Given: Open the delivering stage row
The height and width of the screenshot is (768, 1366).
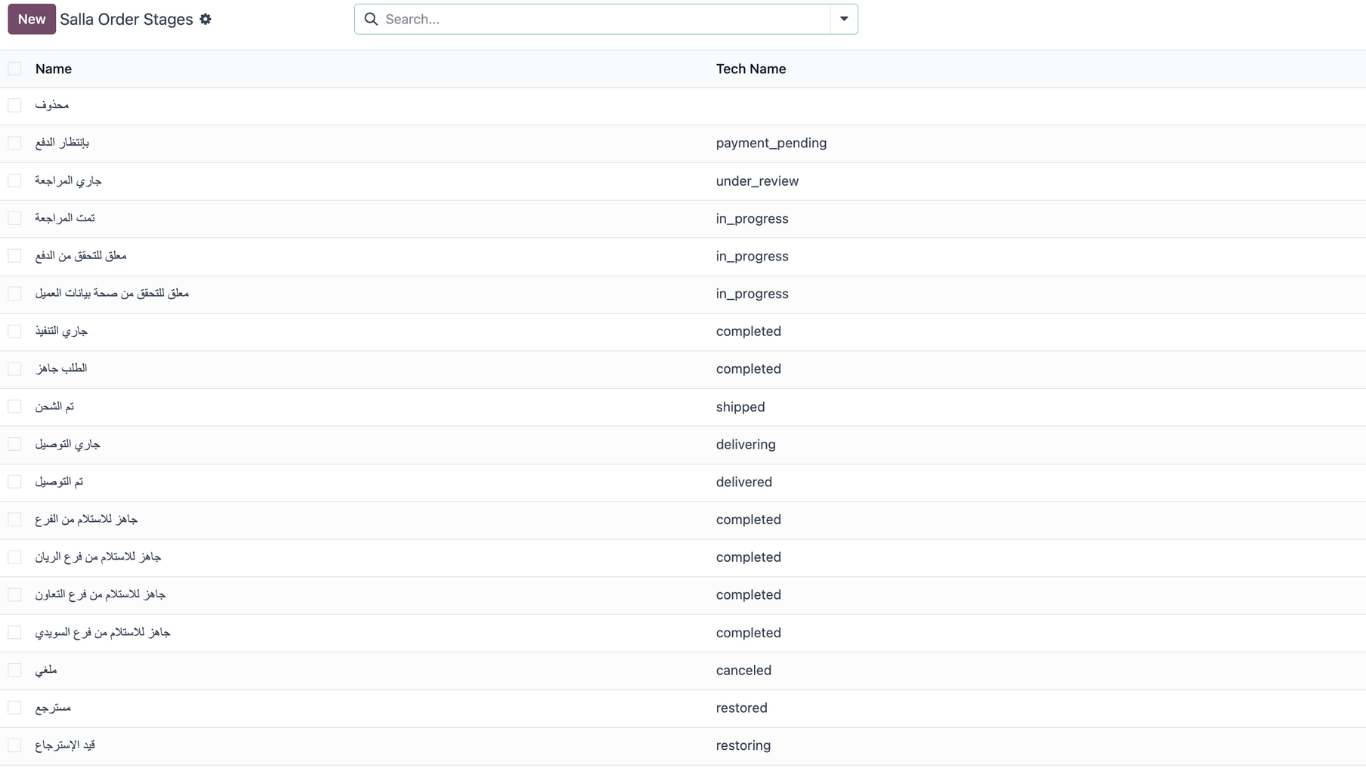Looking at the screenshot, I should 745,444.
